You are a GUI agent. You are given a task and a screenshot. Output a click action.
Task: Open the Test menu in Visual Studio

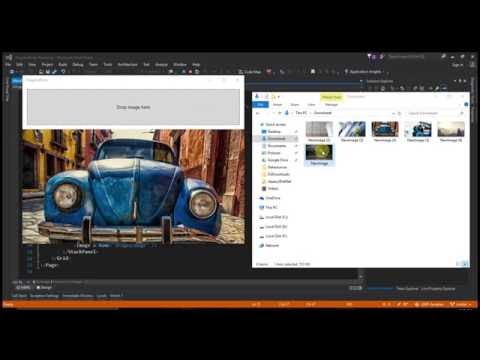[146, 64]
